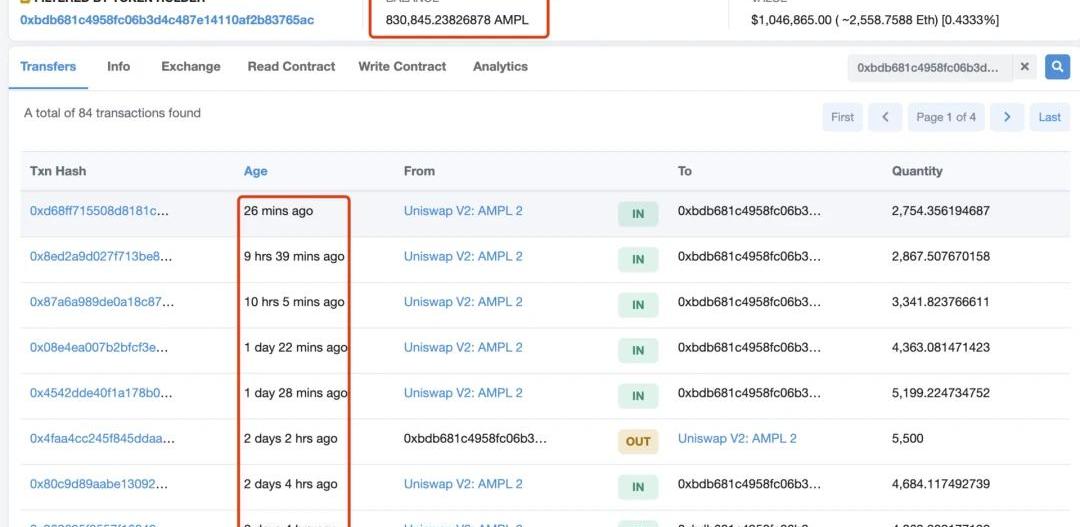Open transaction hash 0xd68ff715508d8181c
This screenshot has width=1080, height=527.
[99, 211]
